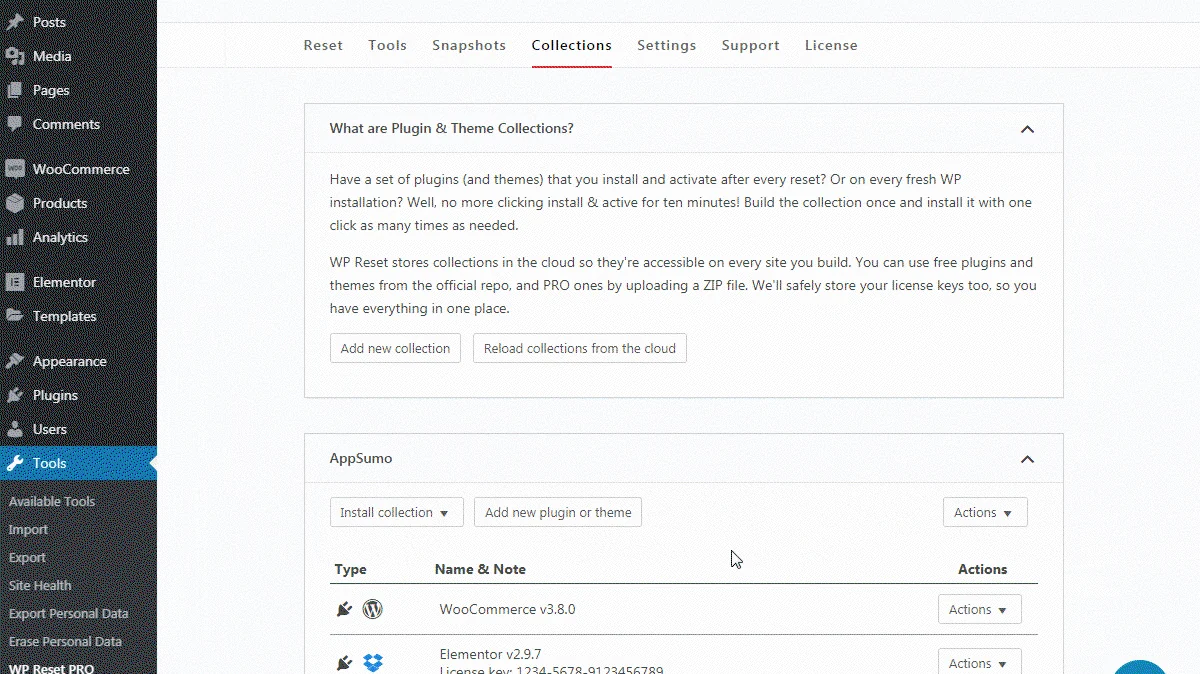This screenshot has height=674, width=1200.
Task: Click Reload collections from the cloud
Action: coord(580,348)
